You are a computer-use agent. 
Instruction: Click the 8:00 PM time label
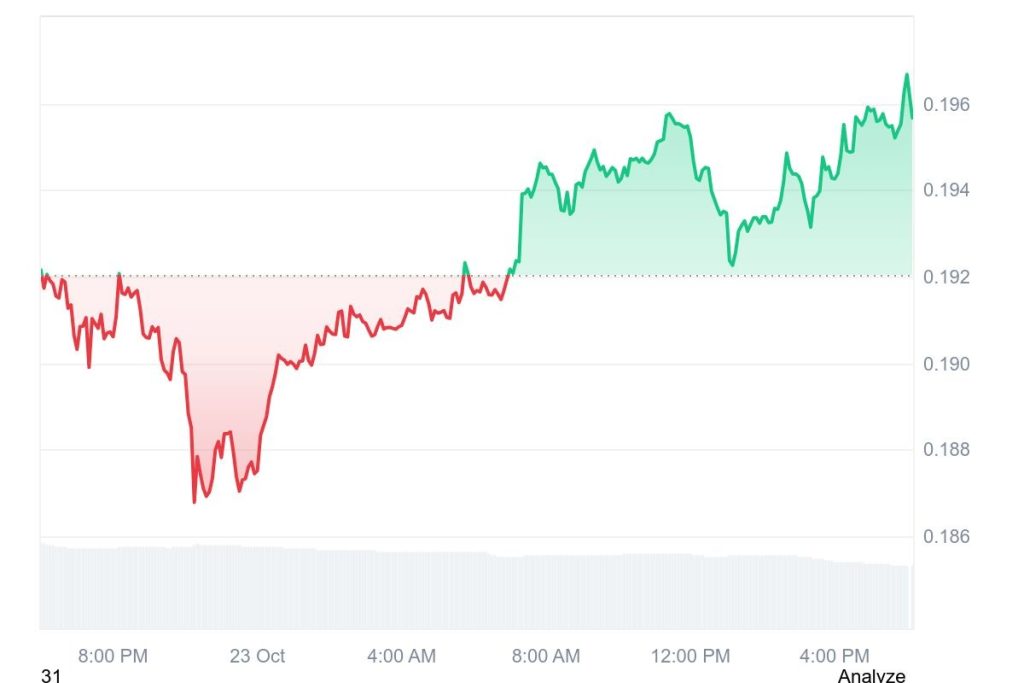coord(113,656)
